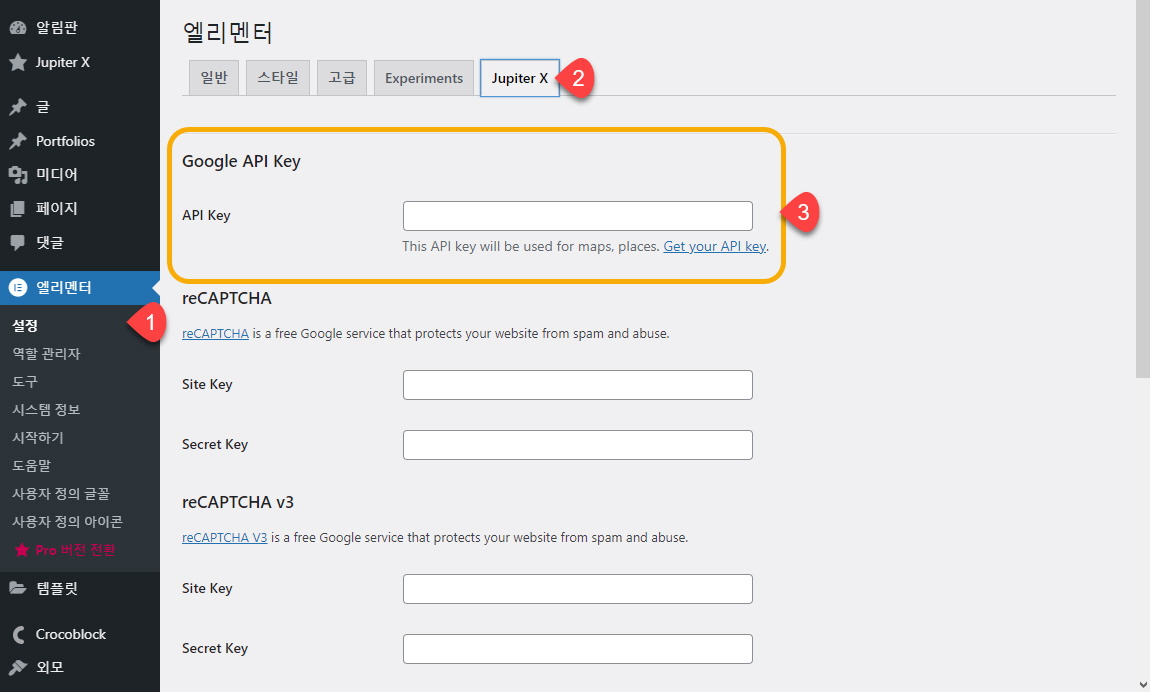Open the reCAPTCHA V3 link
The image size is (1150, 692).
click(224, 537)
